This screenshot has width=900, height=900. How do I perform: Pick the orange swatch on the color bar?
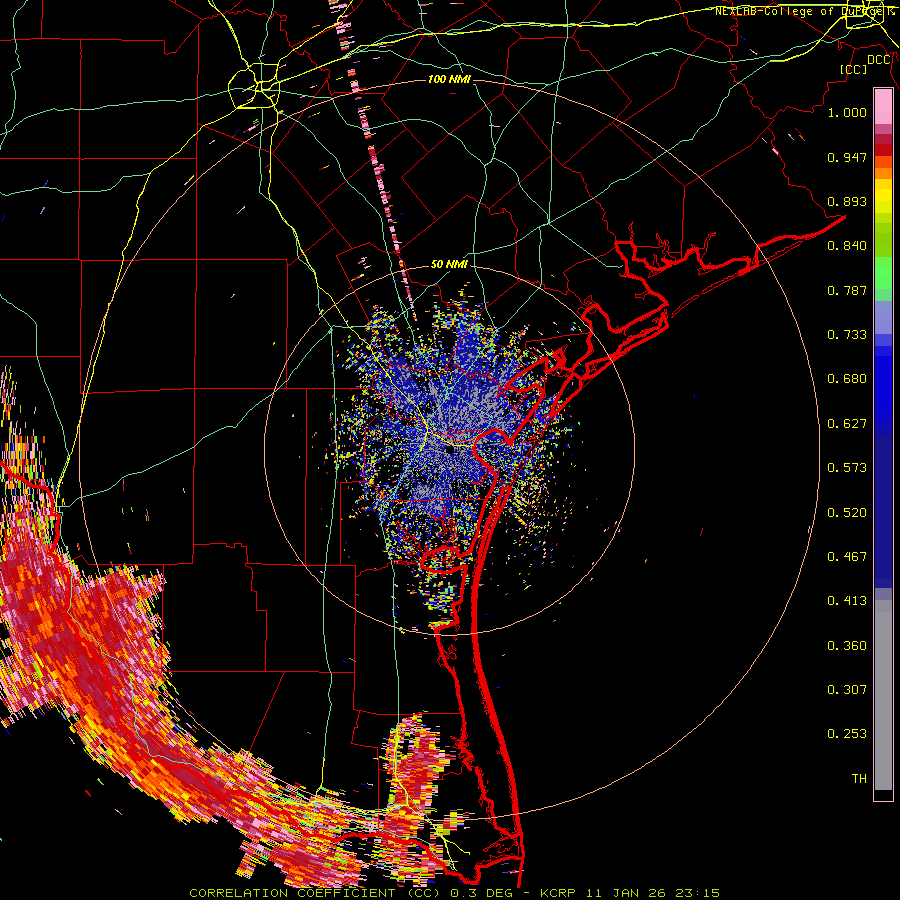[x=883, y=173]
